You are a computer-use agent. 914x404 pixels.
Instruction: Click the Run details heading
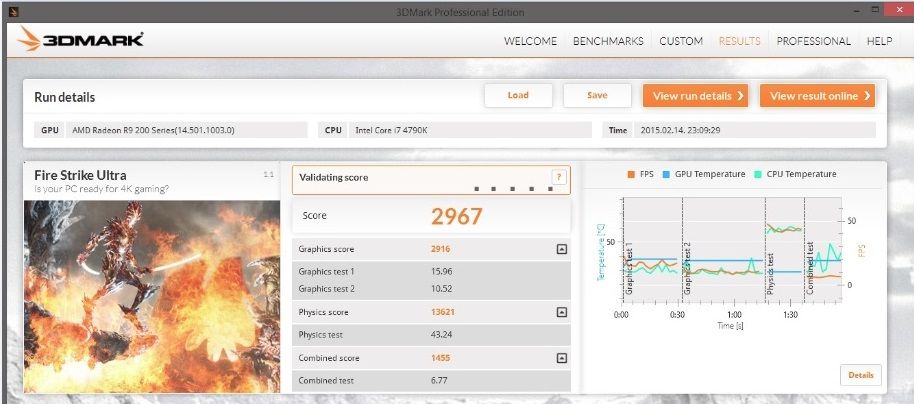point(65,97)
